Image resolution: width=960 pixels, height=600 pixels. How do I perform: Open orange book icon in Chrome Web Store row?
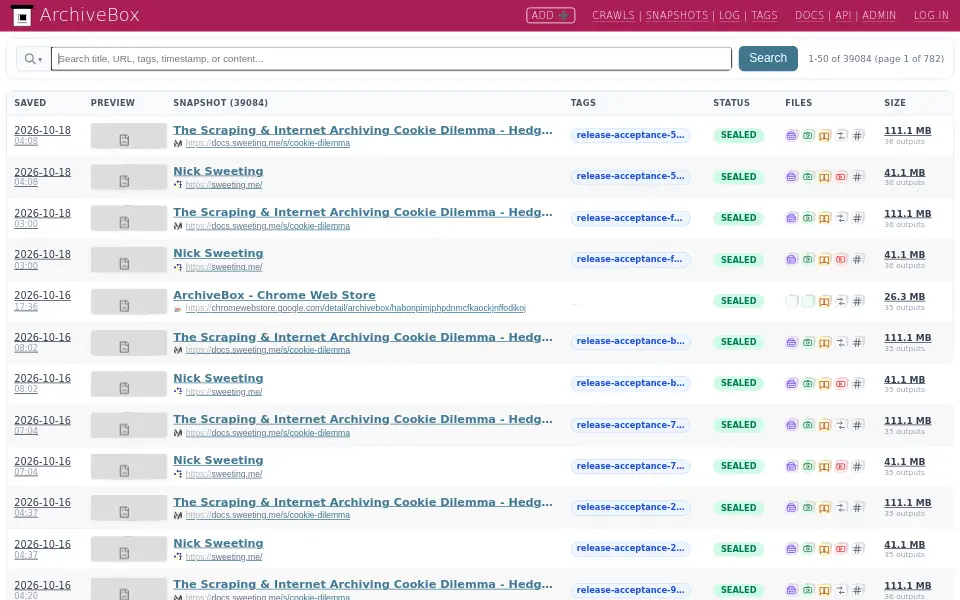click(x=824, y=301)
